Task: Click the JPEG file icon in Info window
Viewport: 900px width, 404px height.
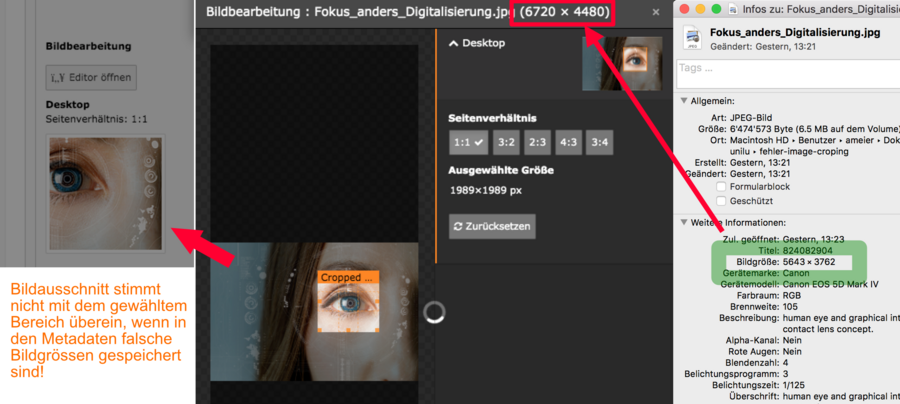Action: pos(692,38)
